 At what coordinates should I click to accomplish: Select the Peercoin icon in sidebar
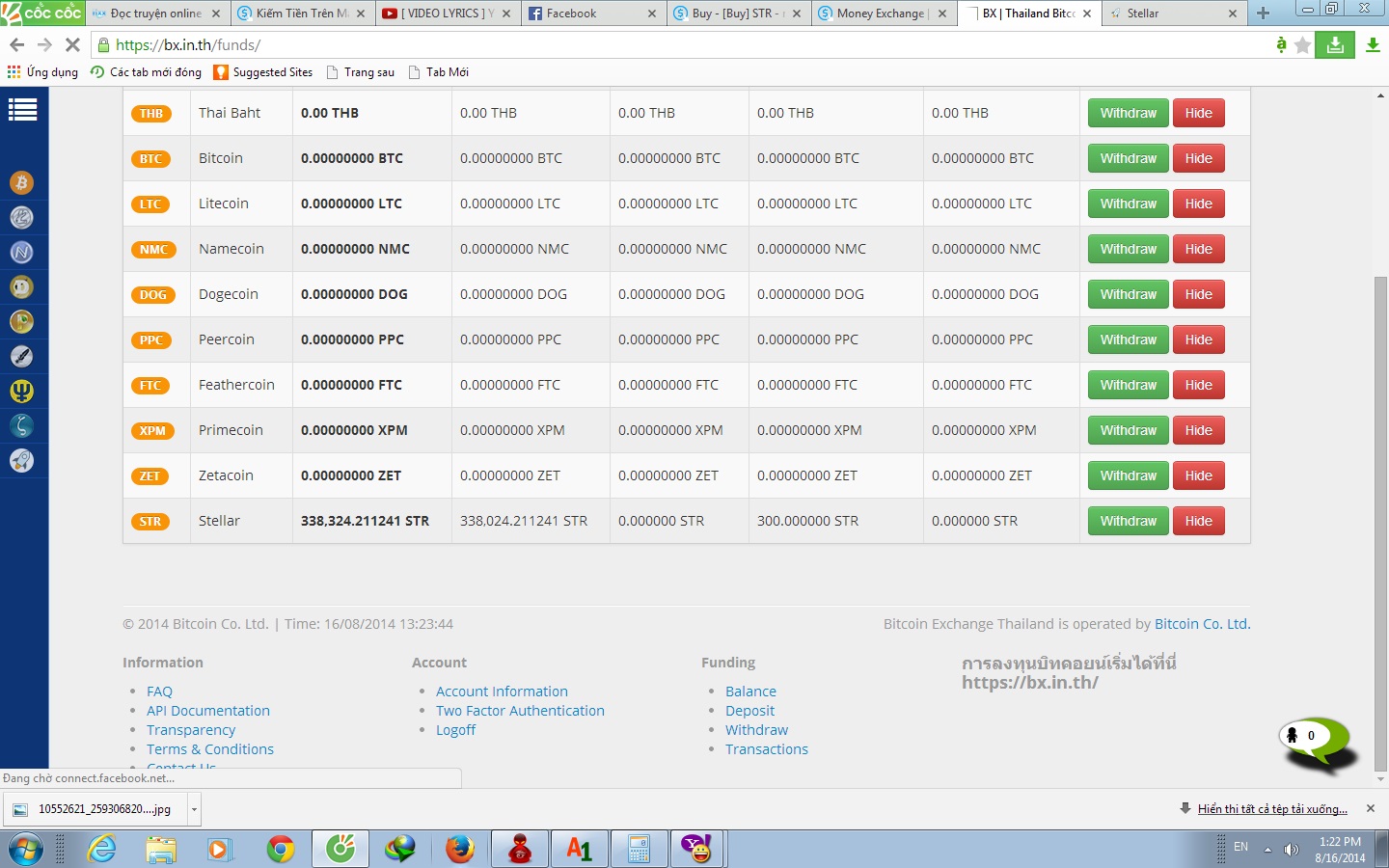point(21,321)
